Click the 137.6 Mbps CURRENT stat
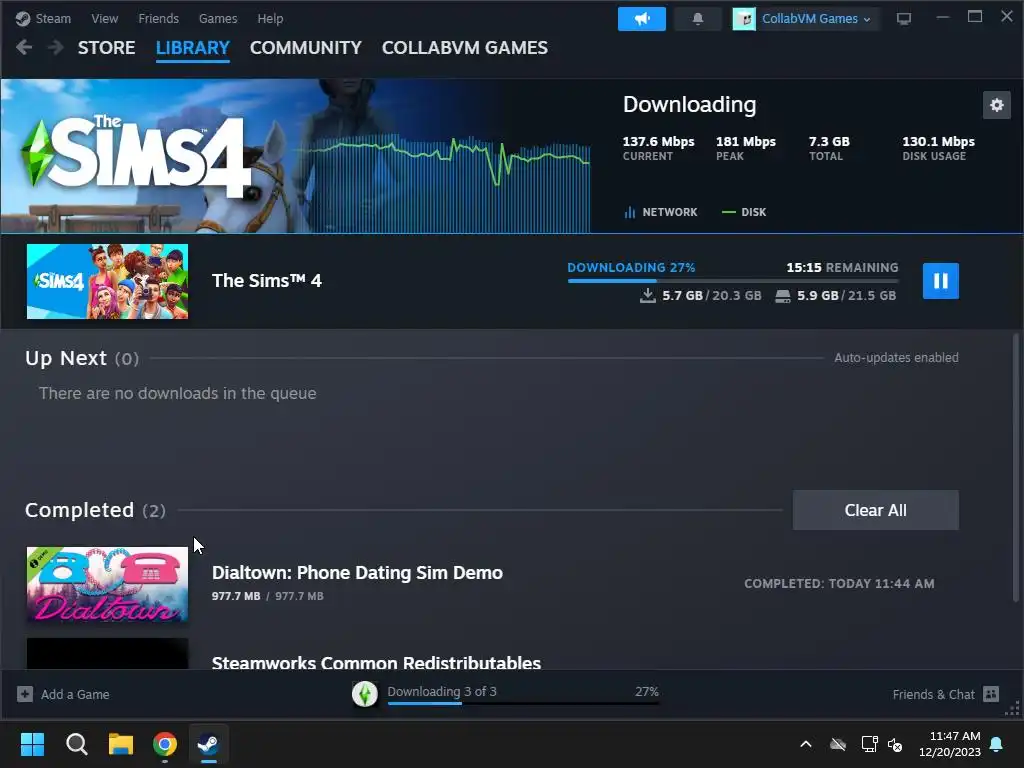 (658, 148)
